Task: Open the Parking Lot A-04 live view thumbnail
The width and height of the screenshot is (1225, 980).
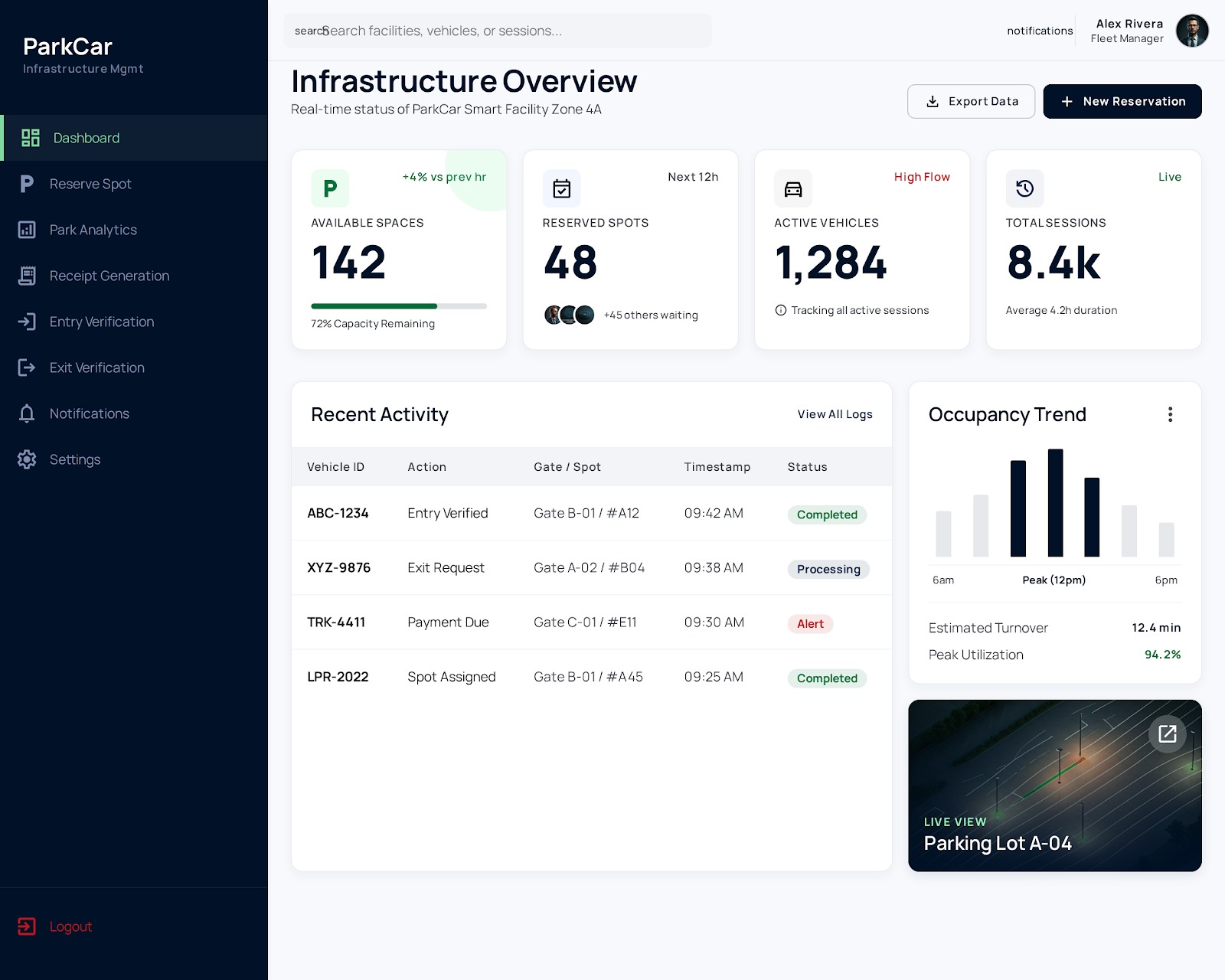Action: point(1055,786)
